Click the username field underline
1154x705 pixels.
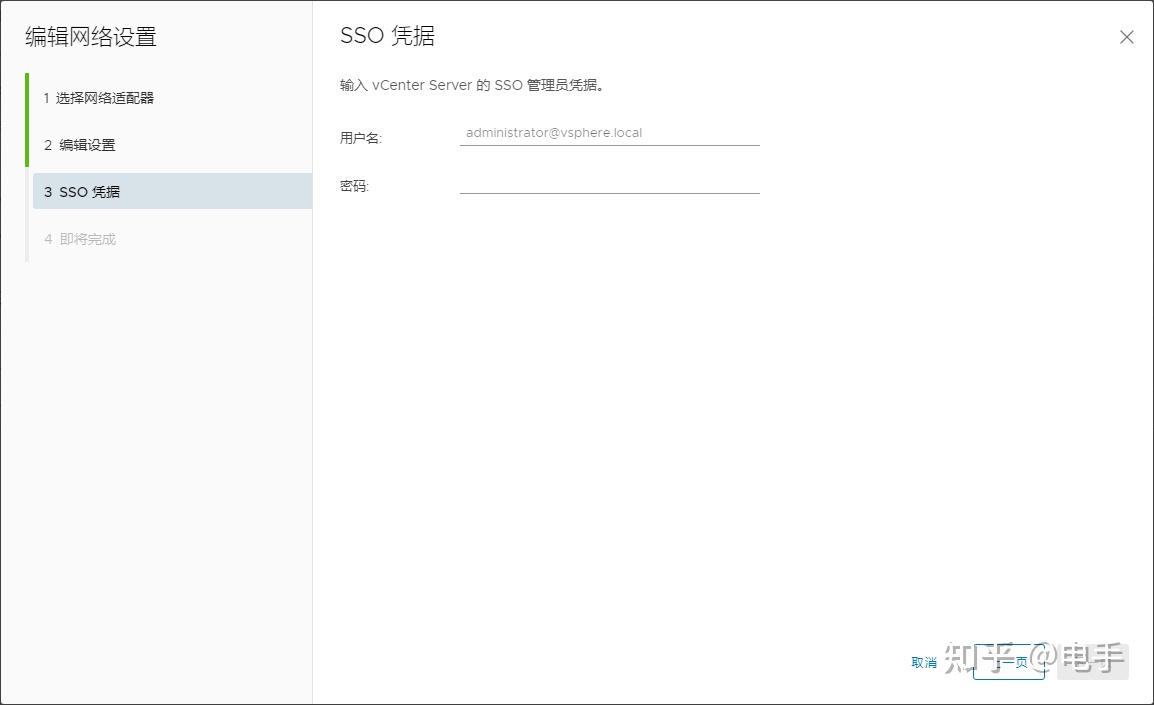[610, 145]
